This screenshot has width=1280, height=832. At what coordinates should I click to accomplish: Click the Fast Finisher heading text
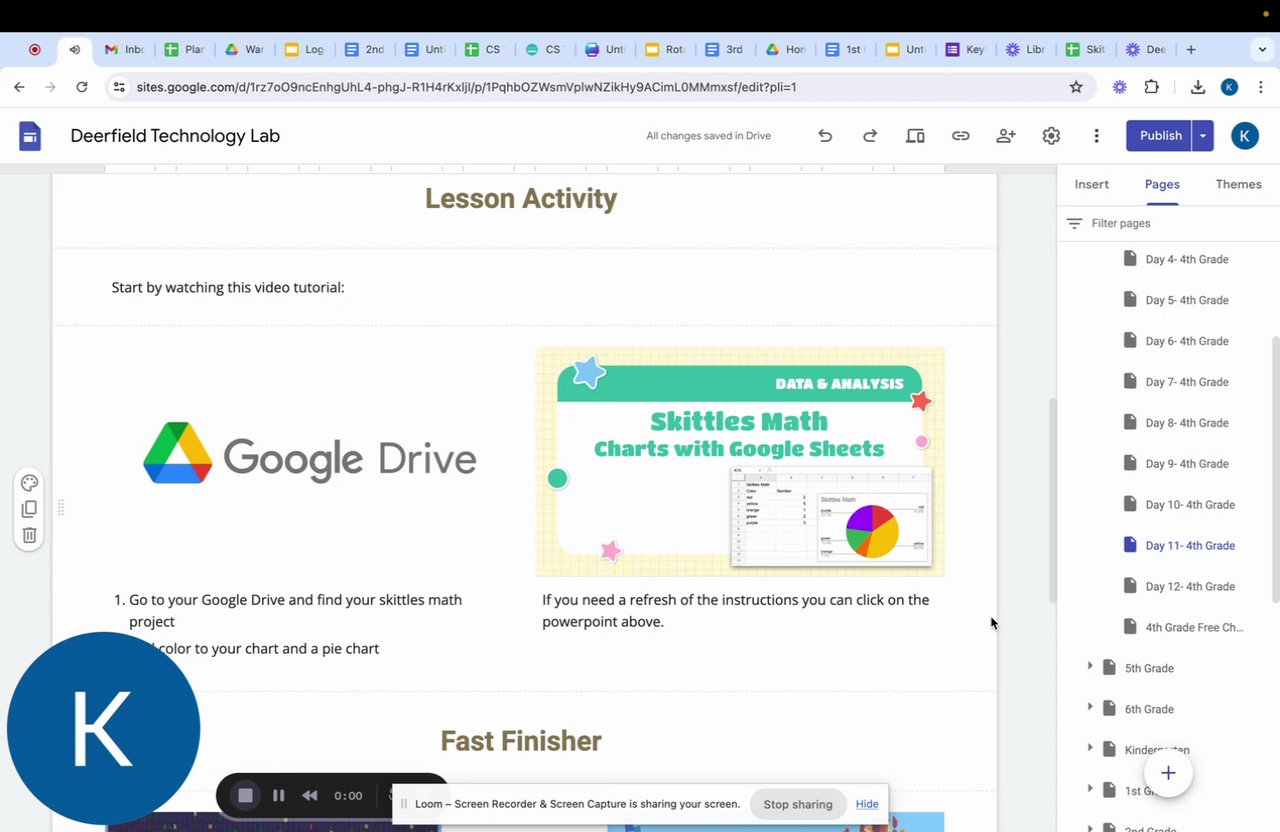click(520, 741)
